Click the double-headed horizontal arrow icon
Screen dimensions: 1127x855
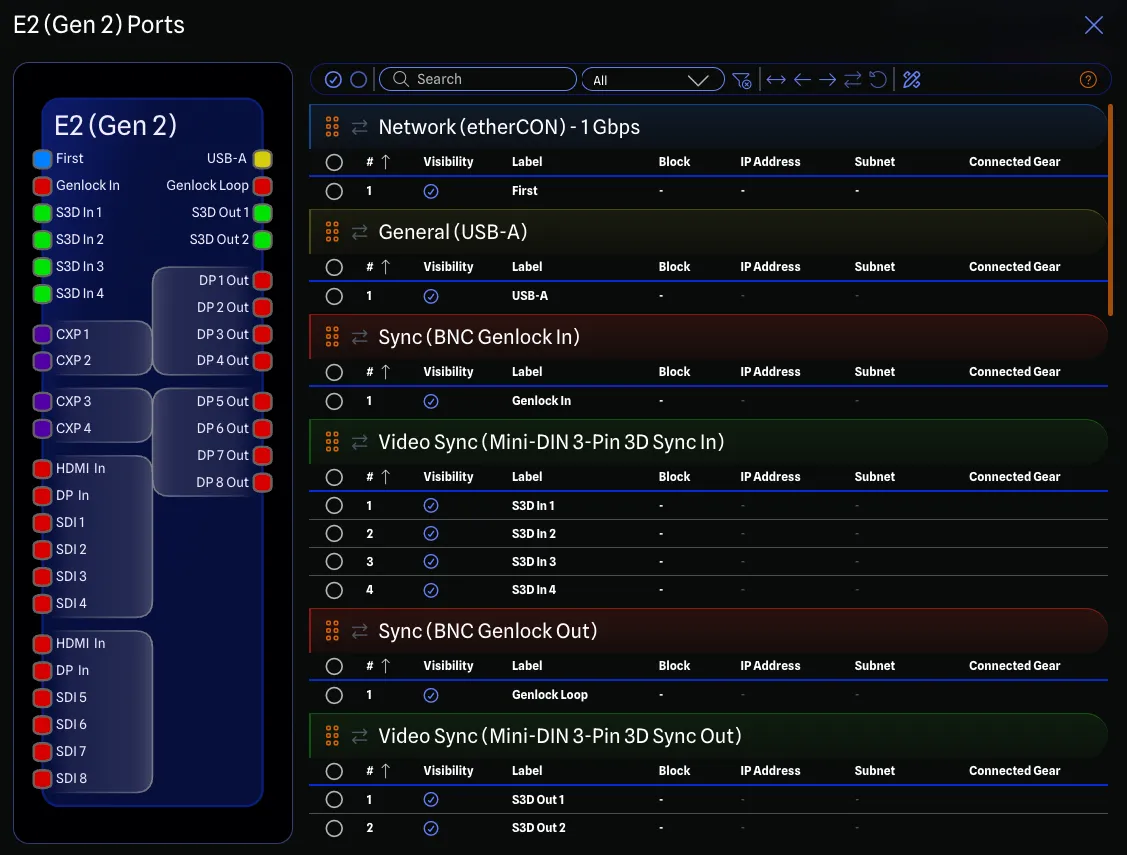[776, 80]
